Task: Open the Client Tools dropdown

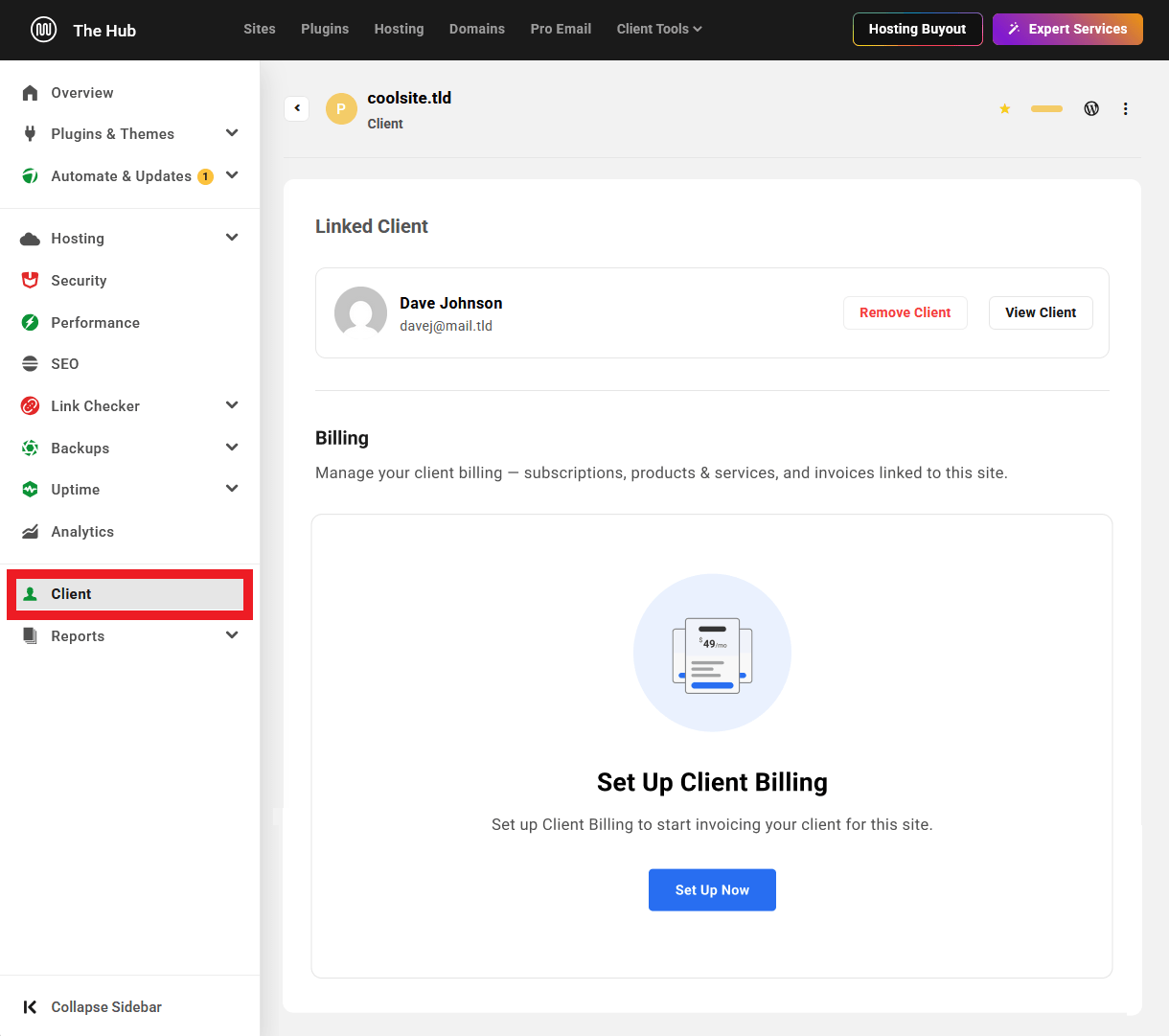Action: click(x=659, y=29)
